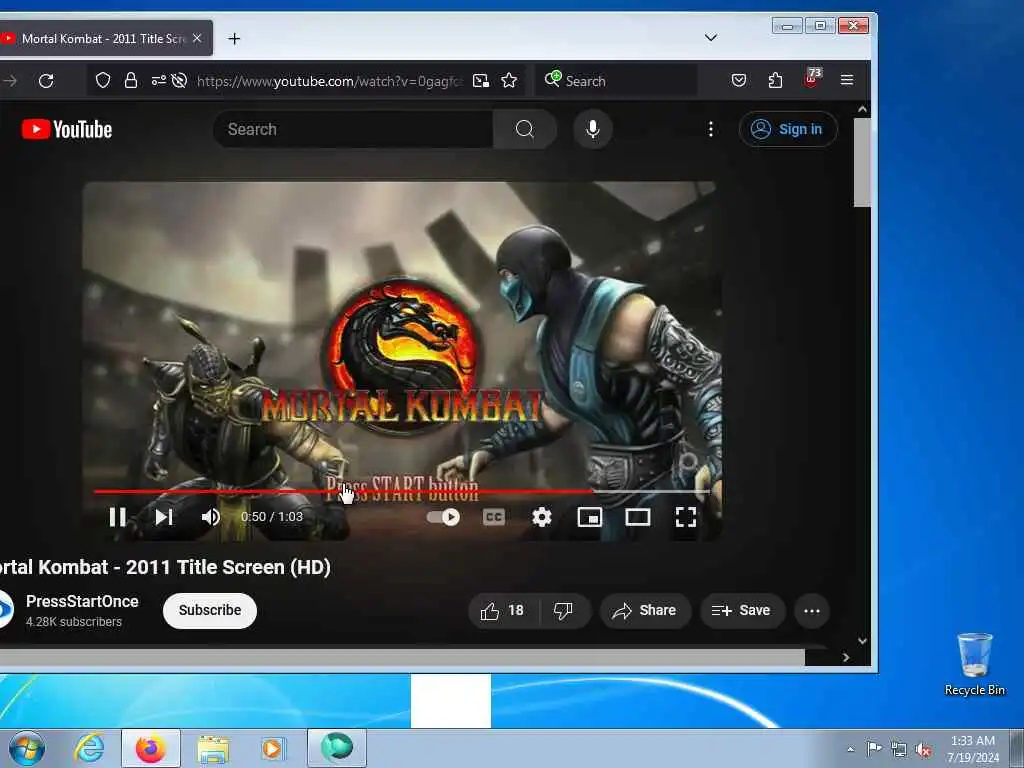Click the video title text

165,567
